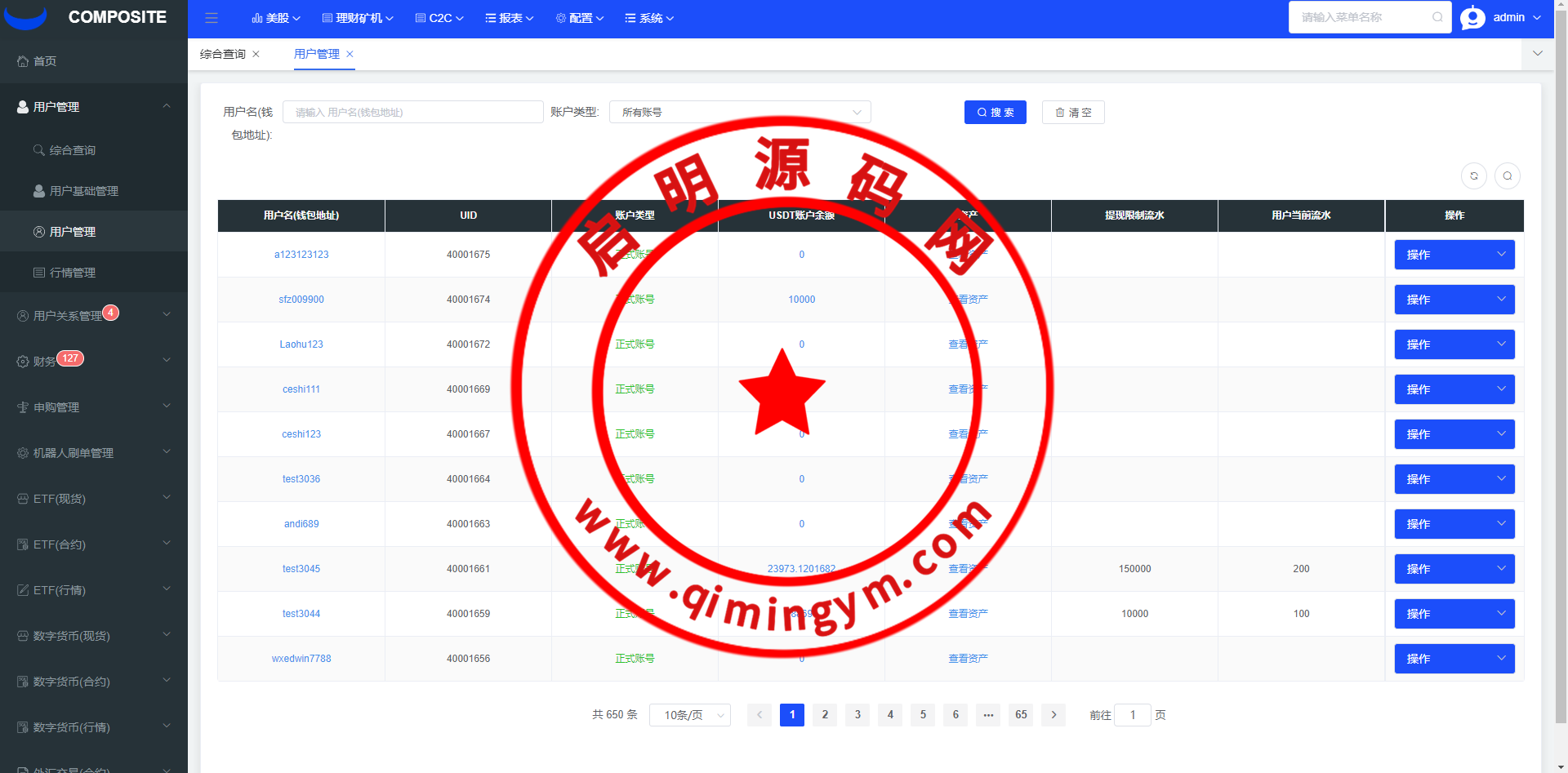Open 操作 dropdown for user a123123123

(1454, 255)
